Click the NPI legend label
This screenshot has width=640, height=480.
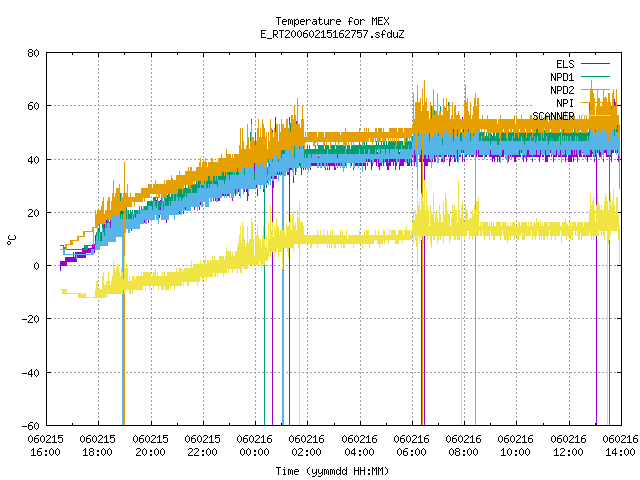(x=565, y=103)
